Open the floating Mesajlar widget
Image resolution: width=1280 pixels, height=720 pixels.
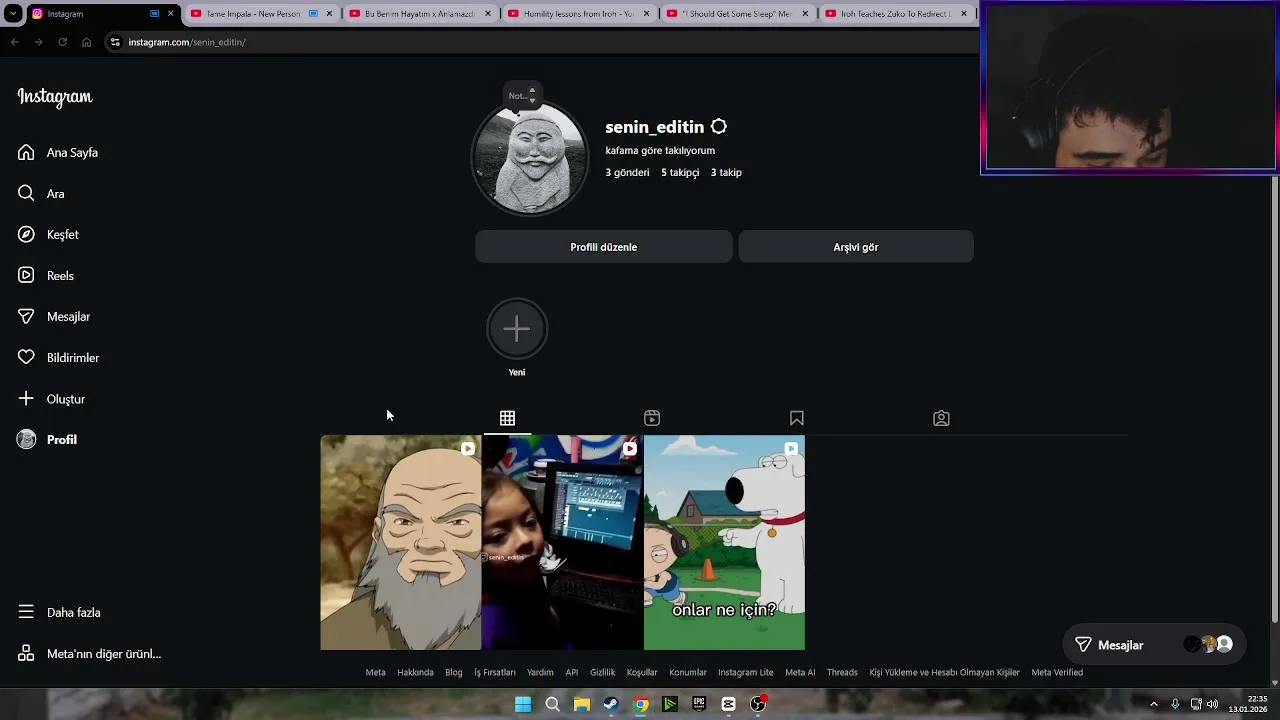click(1153, 645)
